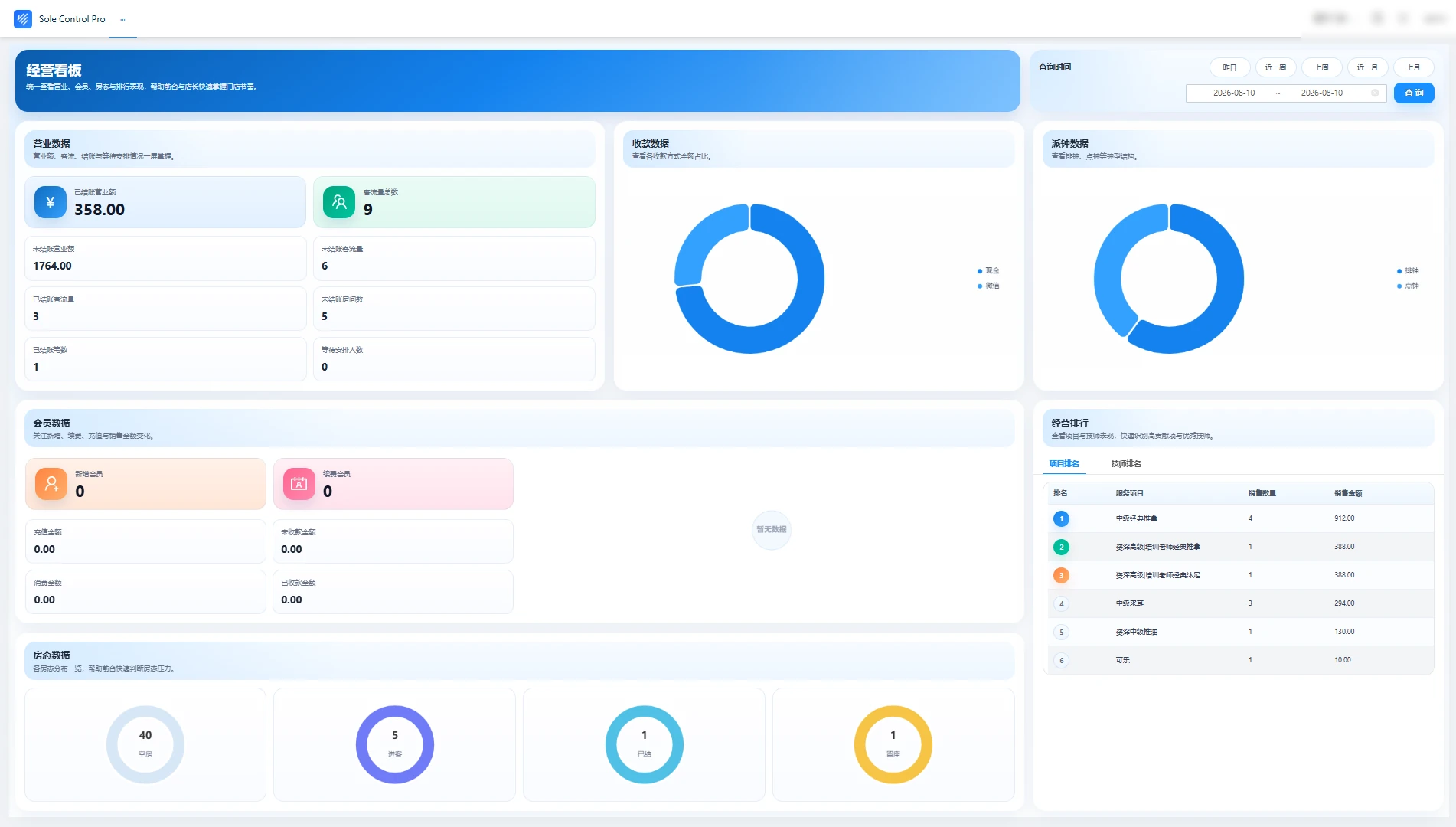
Task: Click the orange 新增会员 person icon
Action: coord(51,484)
